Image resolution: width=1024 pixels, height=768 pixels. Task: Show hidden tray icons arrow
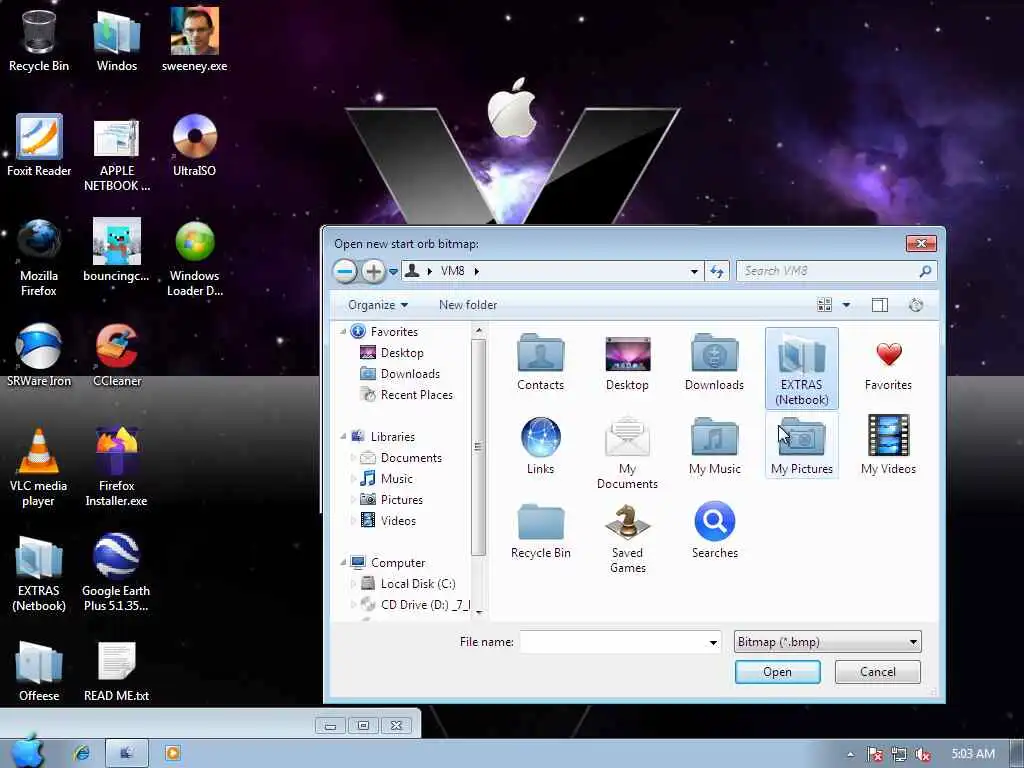pos(850,755)
